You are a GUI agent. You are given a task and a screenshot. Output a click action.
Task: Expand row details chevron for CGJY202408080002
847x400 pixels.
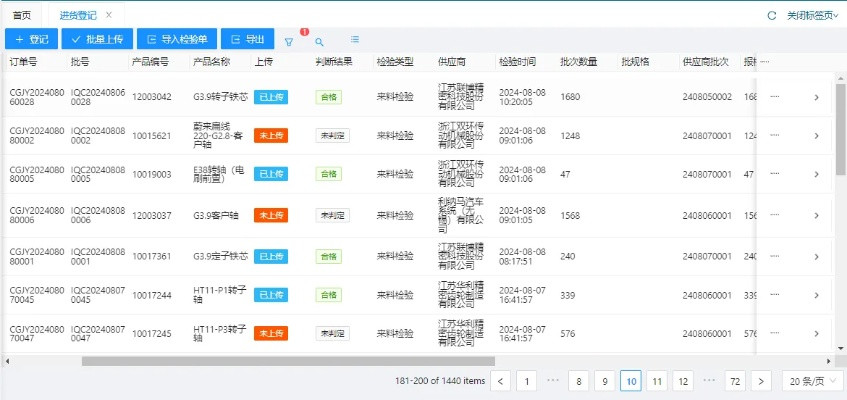click(x=816, y=135)
